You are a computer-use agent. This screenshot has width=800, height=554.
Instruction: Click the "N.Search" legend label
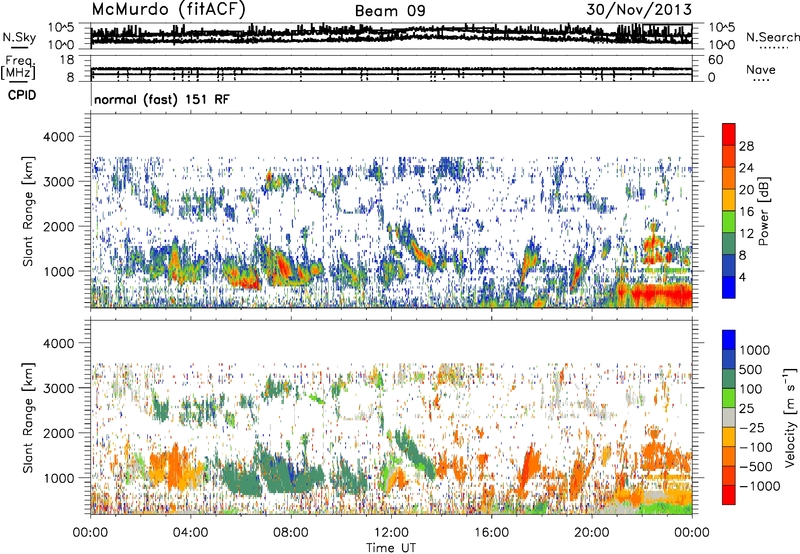[x=772, y=37]
